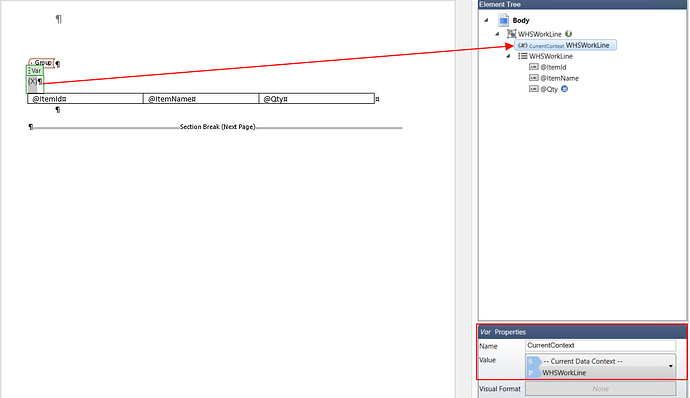Click the Var Properties panel header
The image size is (690, 398).
point(583,332)
